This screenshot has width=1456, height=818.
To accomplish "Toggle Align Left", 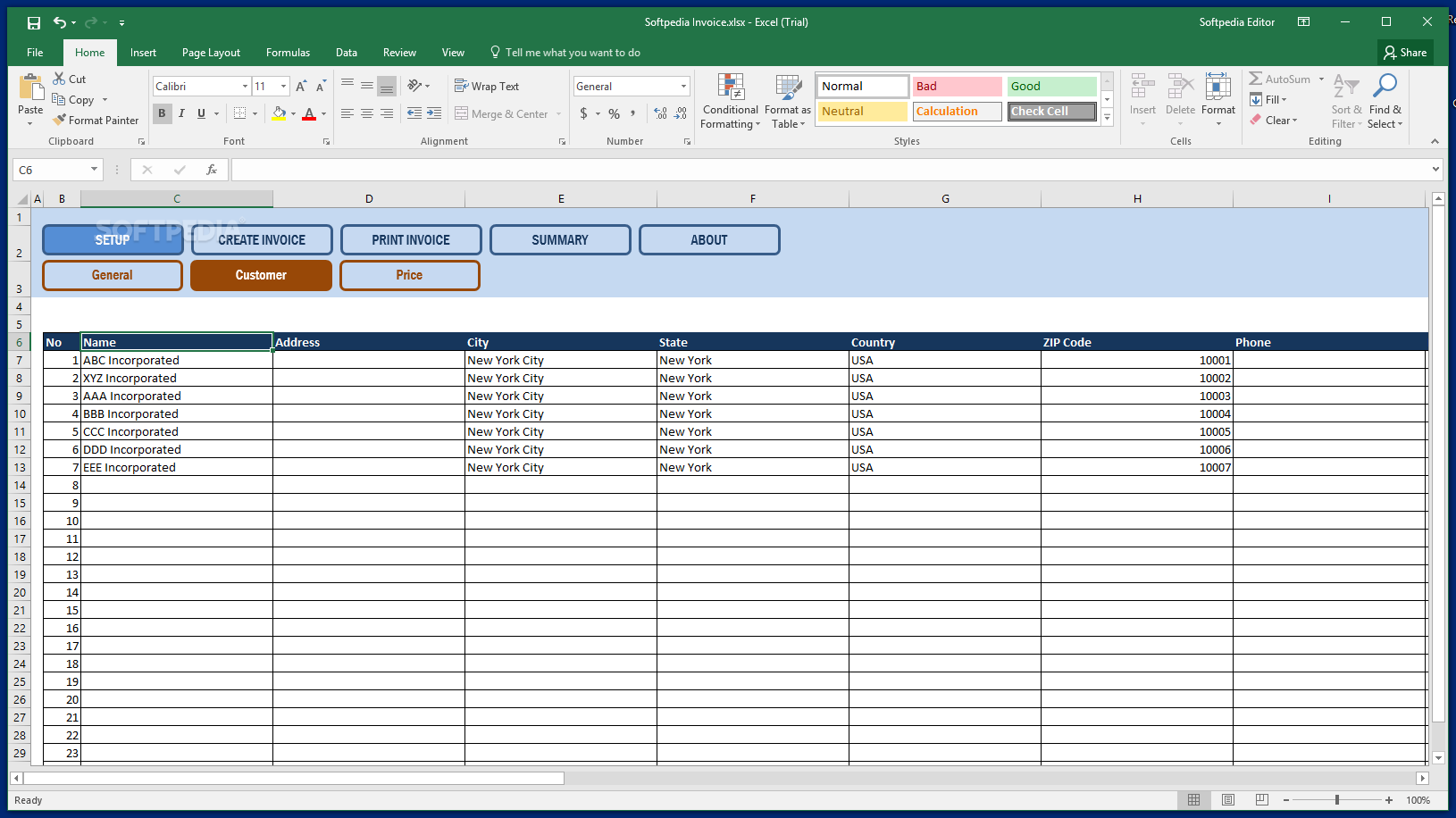I will [347, 113].
